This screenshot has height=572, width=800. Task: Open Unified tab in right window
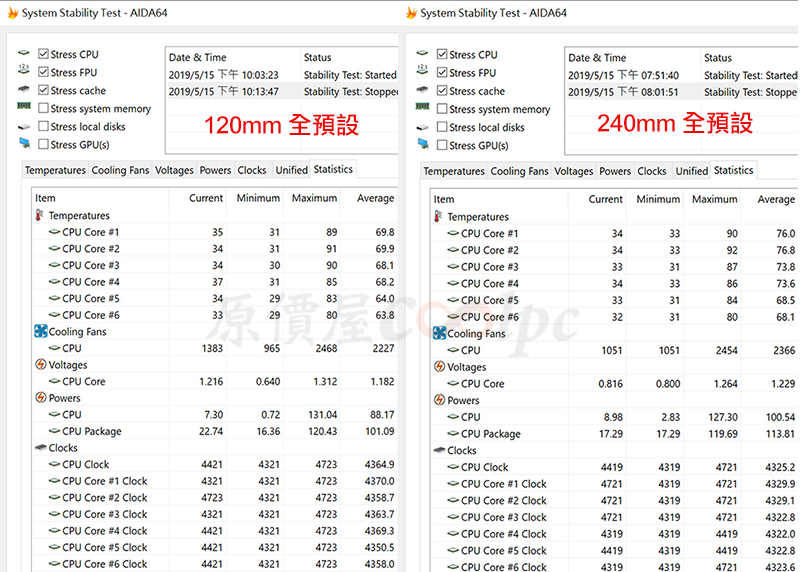coord(692,171)
